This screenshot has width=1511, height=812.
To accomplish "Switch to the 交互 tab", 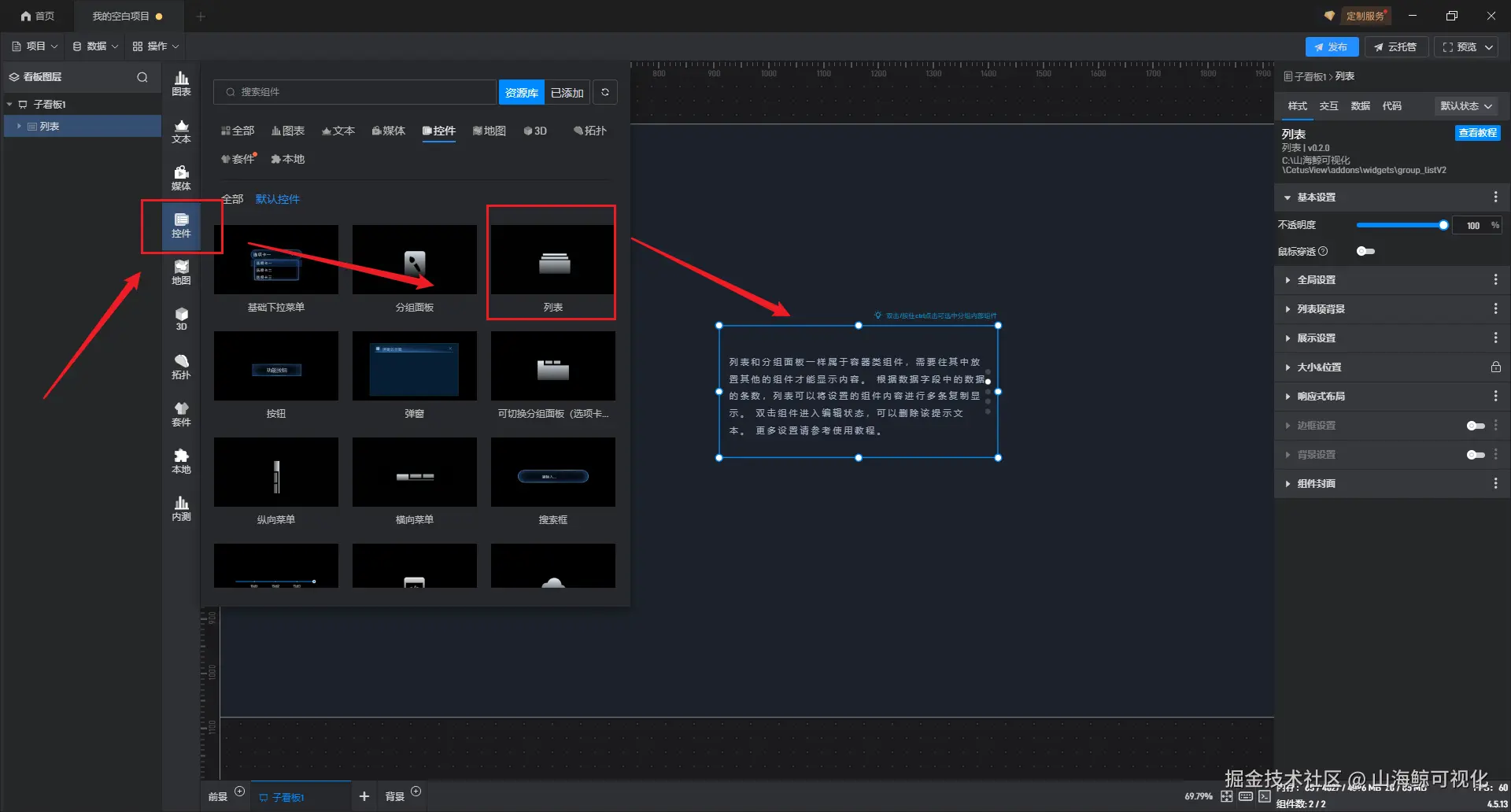I will tap(1328, 106).
